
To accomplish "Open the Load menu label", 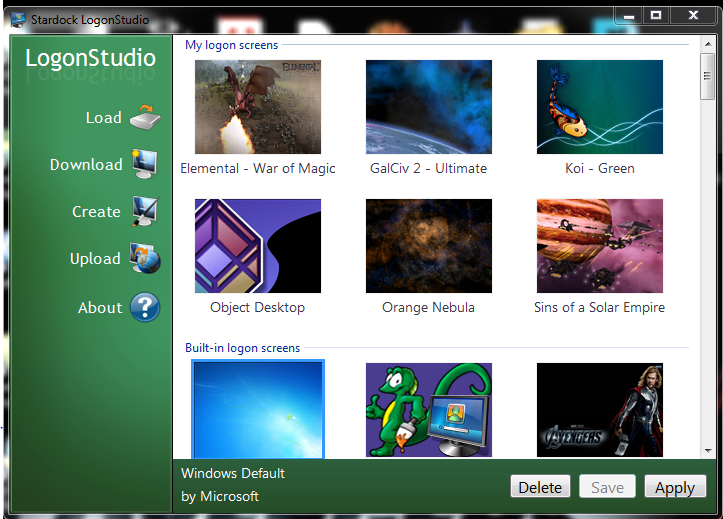I will [104, 118].
